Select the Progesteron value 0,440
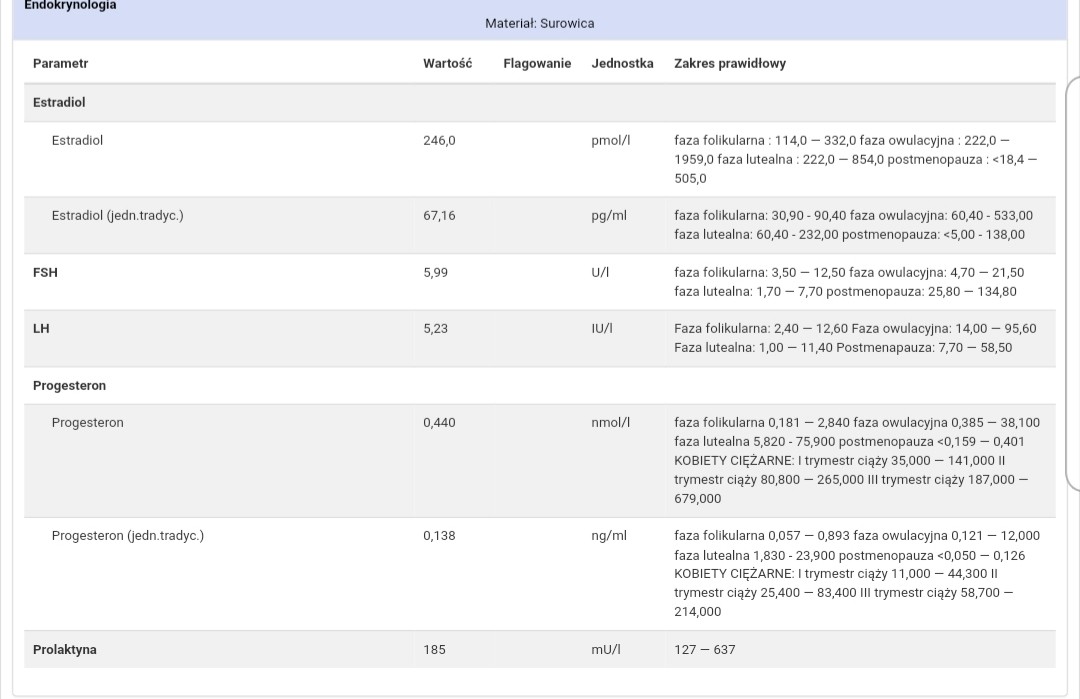 (x=439, y=423)
